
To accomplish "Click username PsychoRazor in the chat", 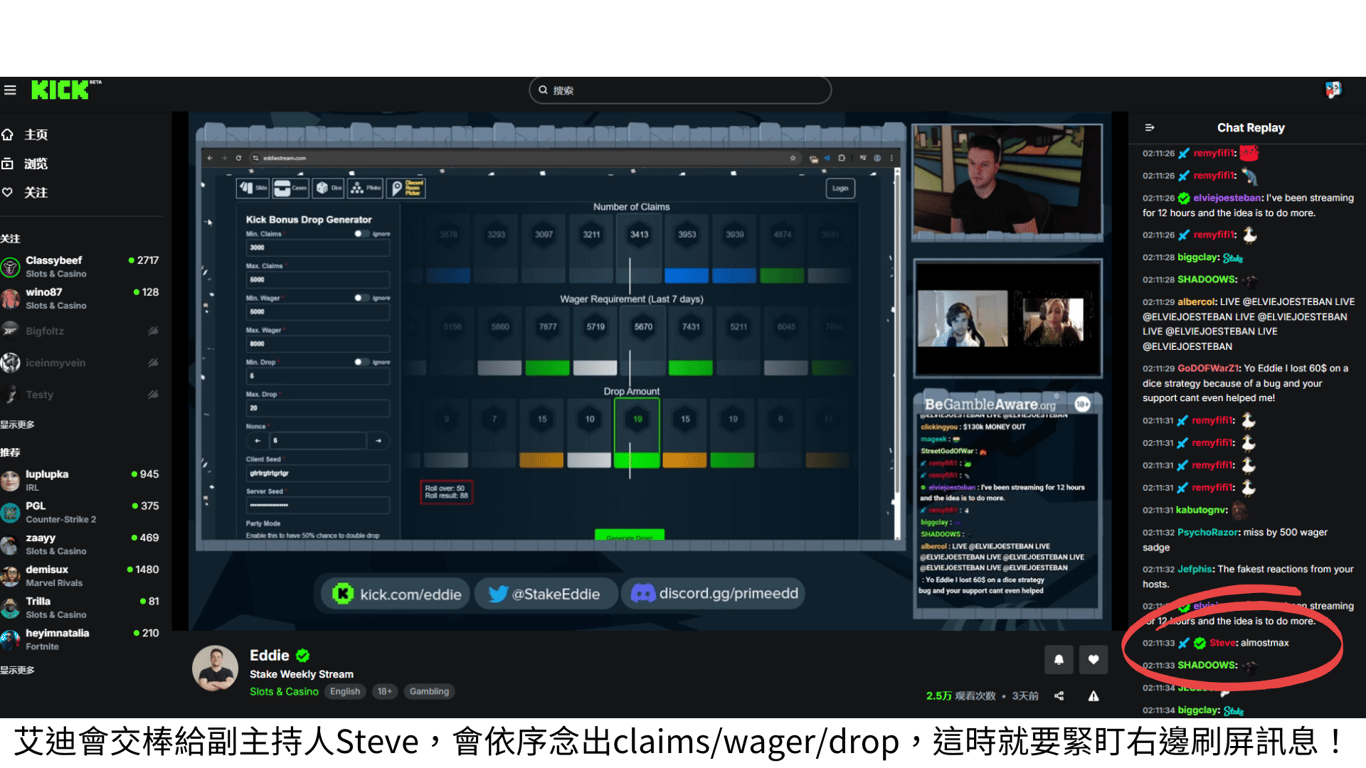I will 1209,533.
